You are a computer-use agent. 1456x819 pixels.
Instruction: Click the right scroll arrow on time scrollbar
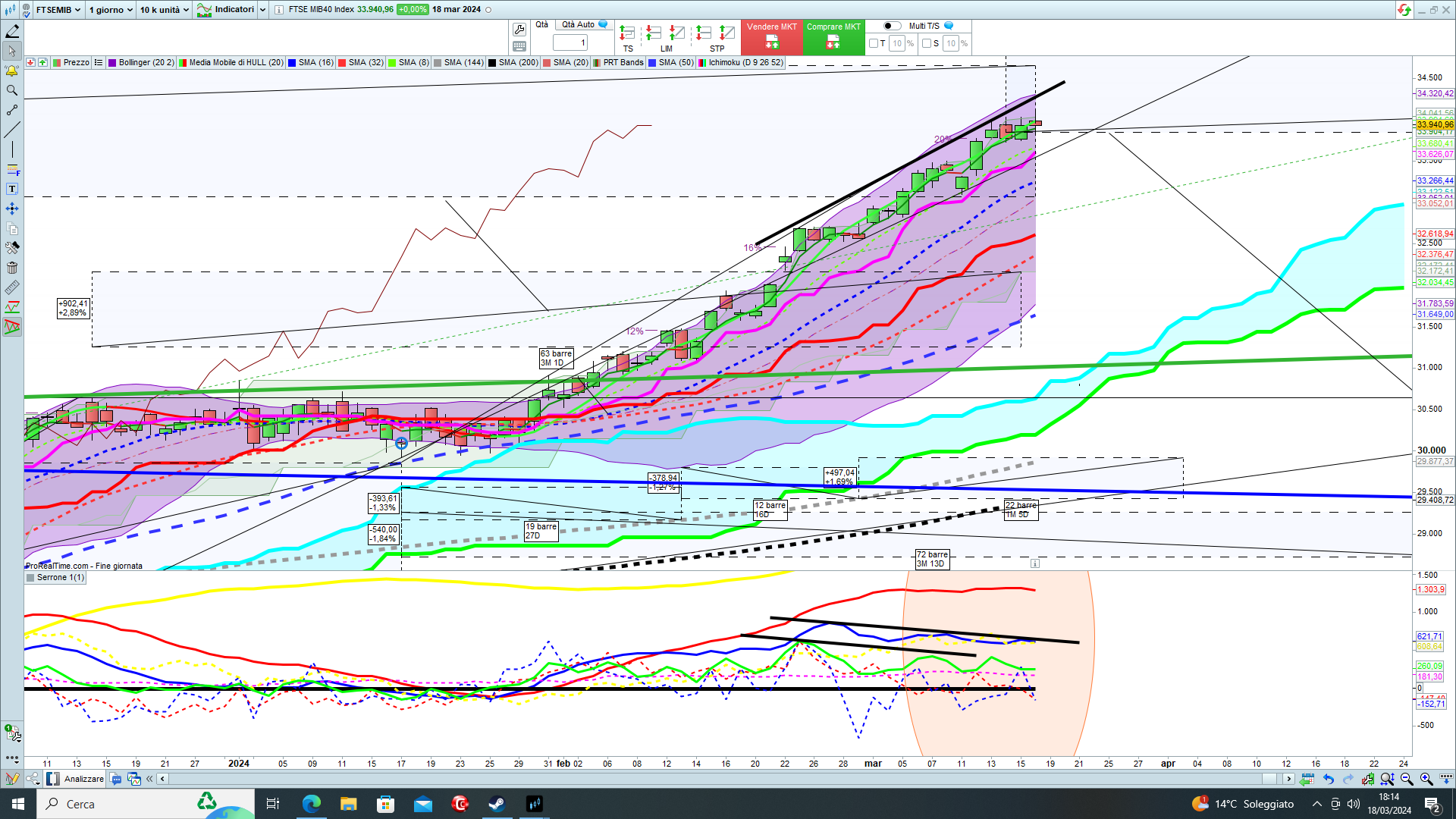pyautogui.click(x=1288, y=779)
